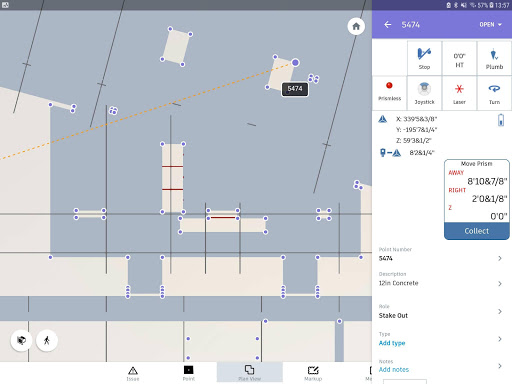The width and height of the screenshot is (512, 384).
Task: Click the Add notes link
Action: (x=394, y=369)
